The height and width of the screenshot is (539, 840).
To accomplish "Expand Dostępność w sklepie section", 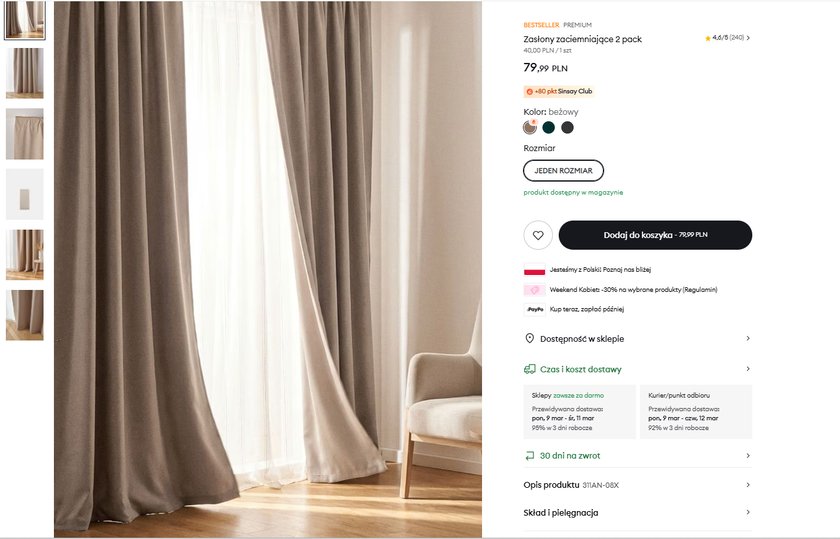I will coord(638,339).
